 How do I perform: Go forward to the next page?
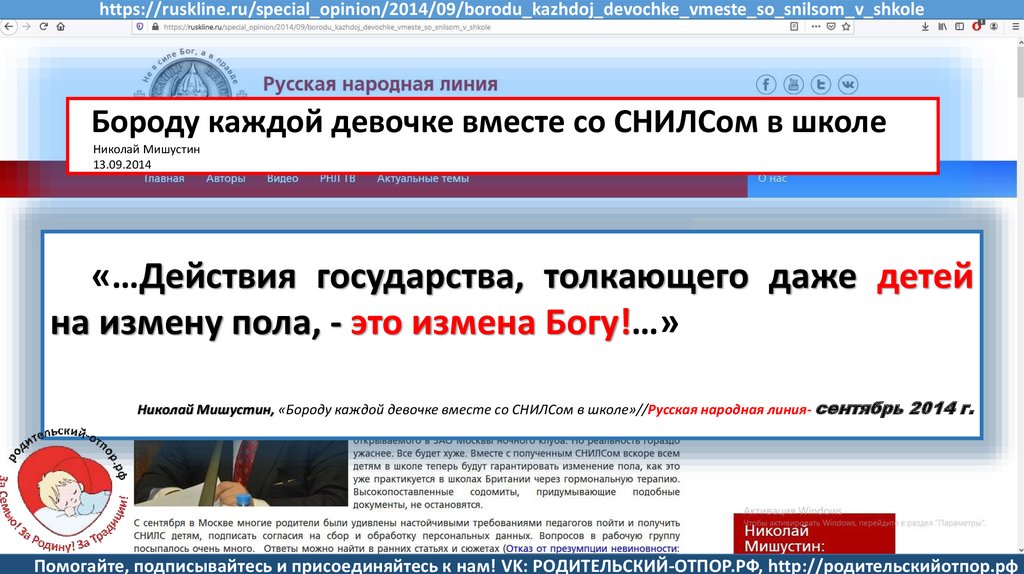[26, 27]
